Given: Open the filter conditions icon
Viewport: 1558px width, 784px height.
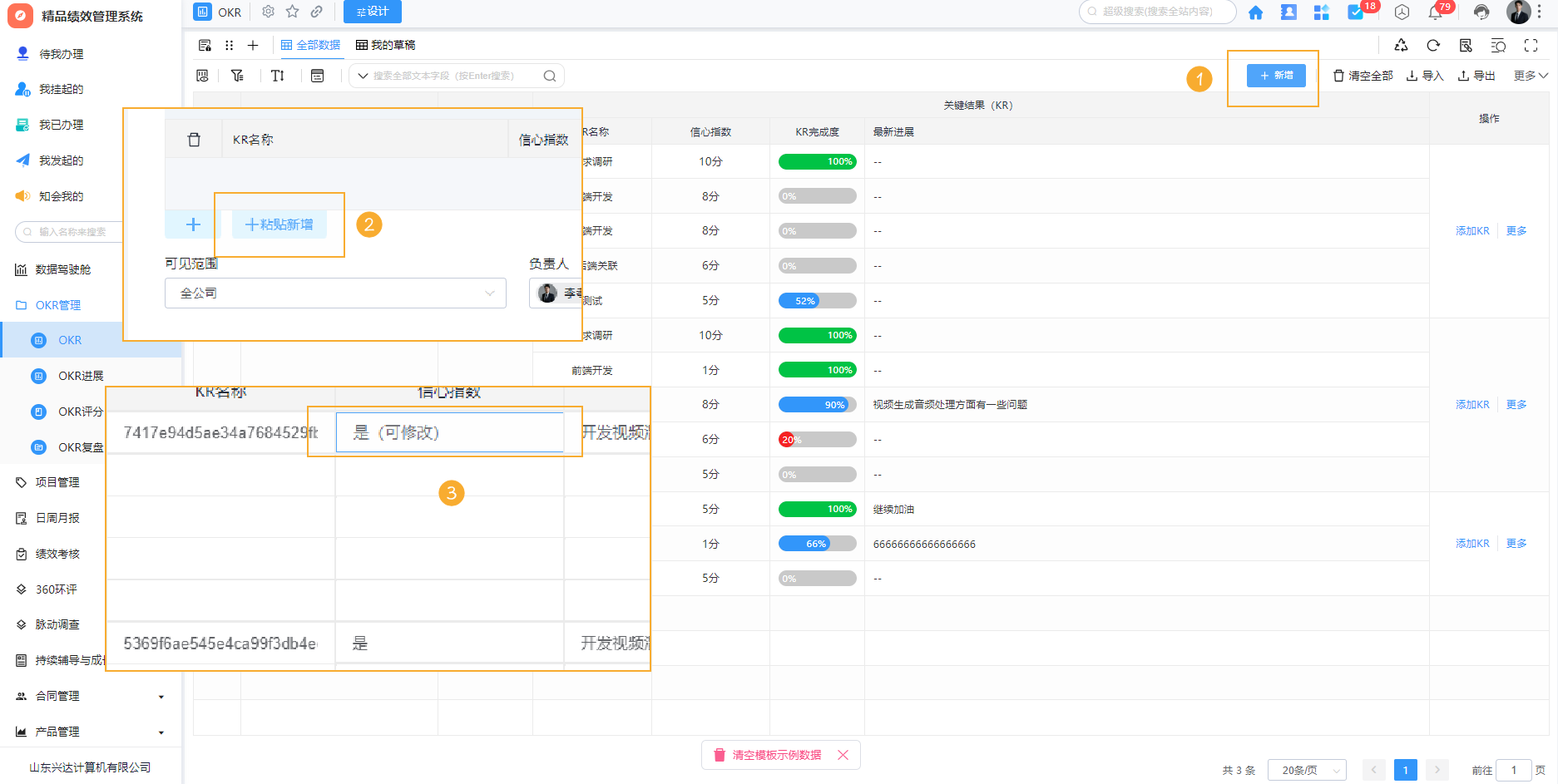Looking at the screenshot, I should click(237, 76).
